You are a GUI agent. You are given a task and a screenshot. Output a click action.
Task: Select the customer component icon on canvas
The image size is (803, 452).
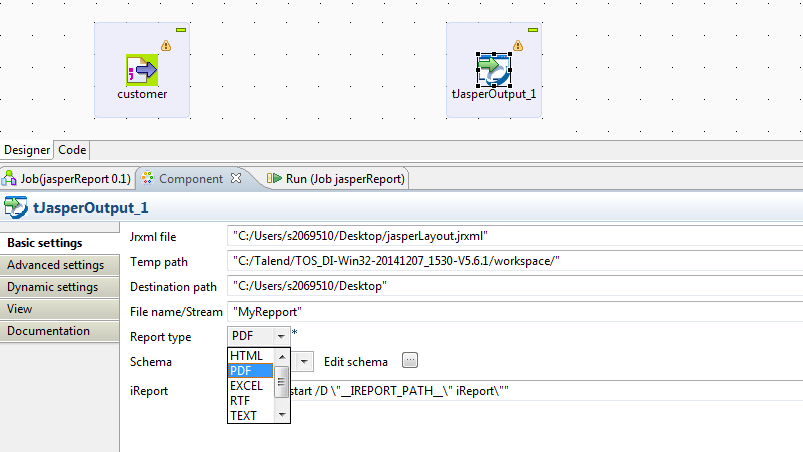click(x=142, y=70)
